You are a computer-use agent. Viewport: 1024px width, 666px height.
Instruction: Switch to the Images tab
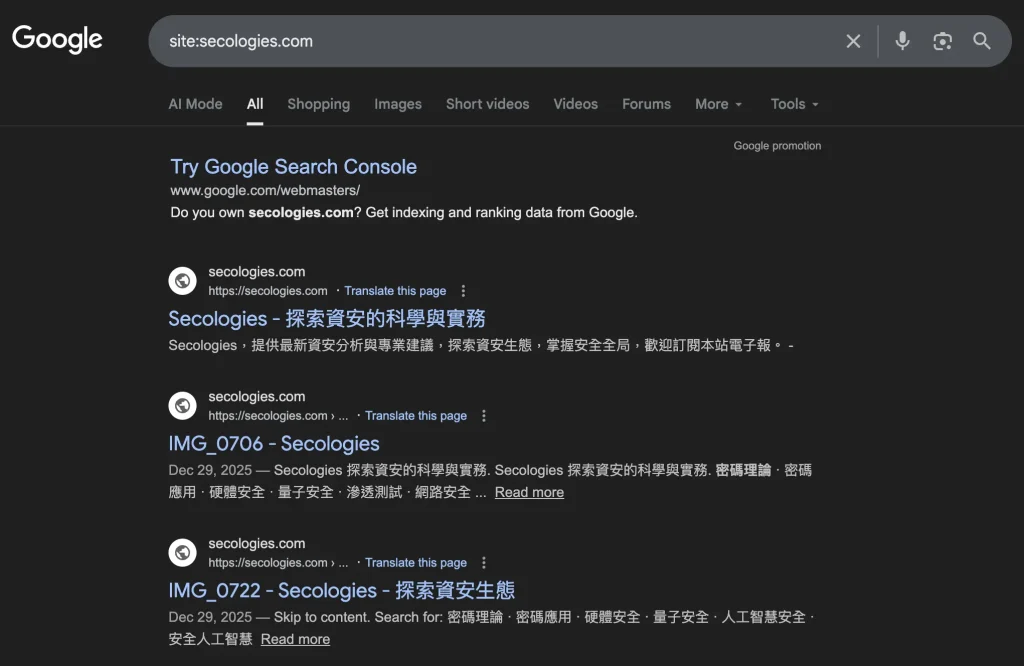point(397,104)
